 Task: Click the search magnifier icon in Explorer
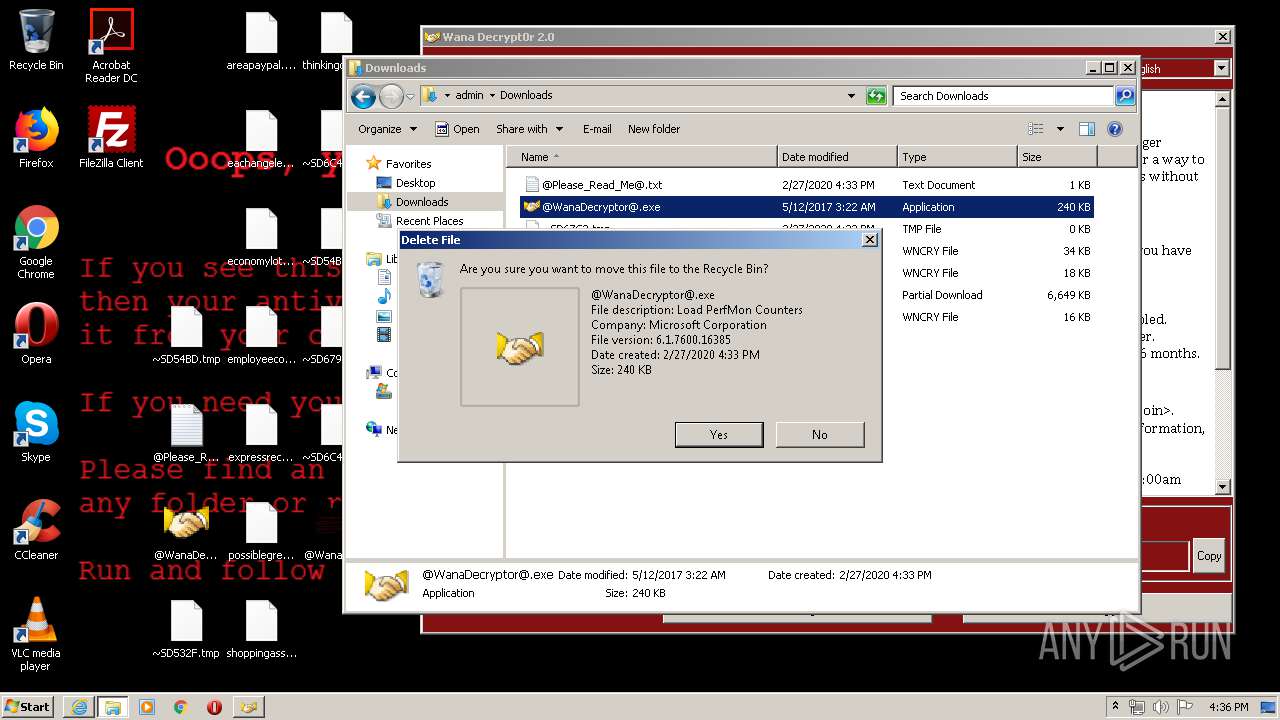pyautogui.click(x=1125, y=96)
